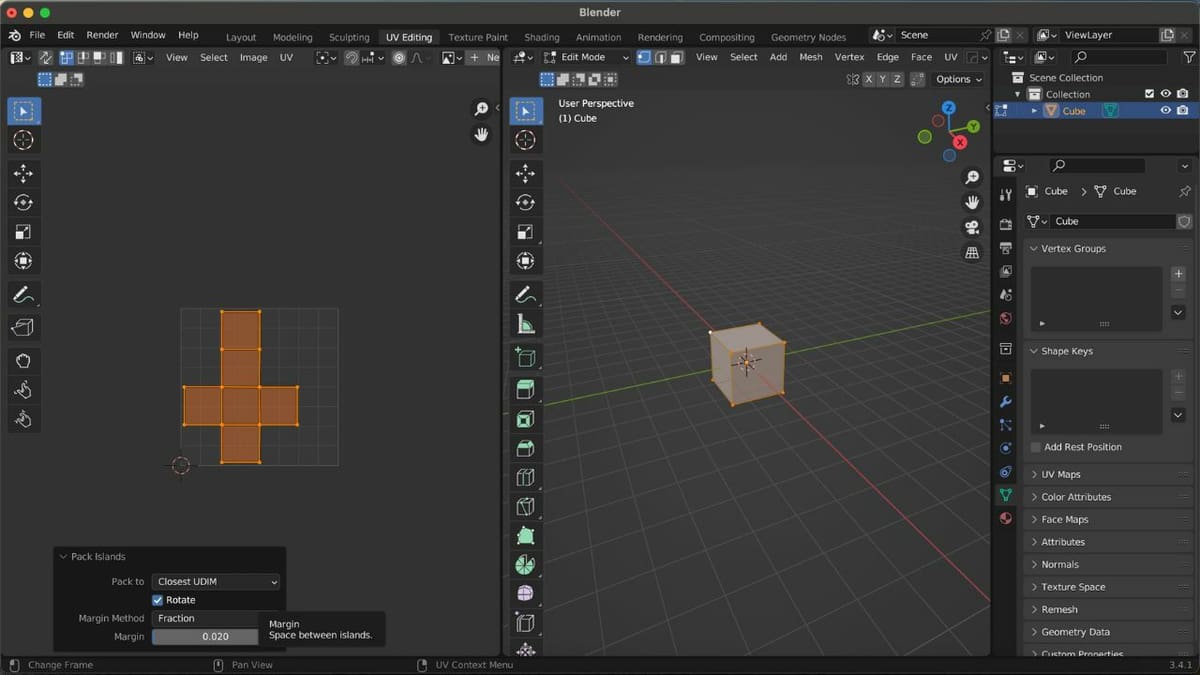Select the Bevel tool in the 3D viewport
Screen dimensions: 1200x675
pos(525,448)
